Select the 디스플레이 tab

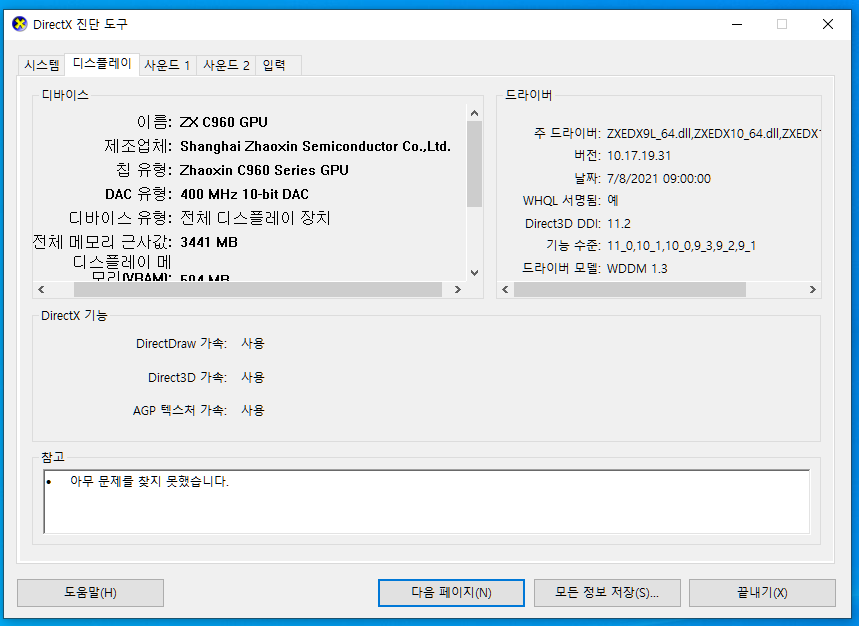click(x=102, y=64)
